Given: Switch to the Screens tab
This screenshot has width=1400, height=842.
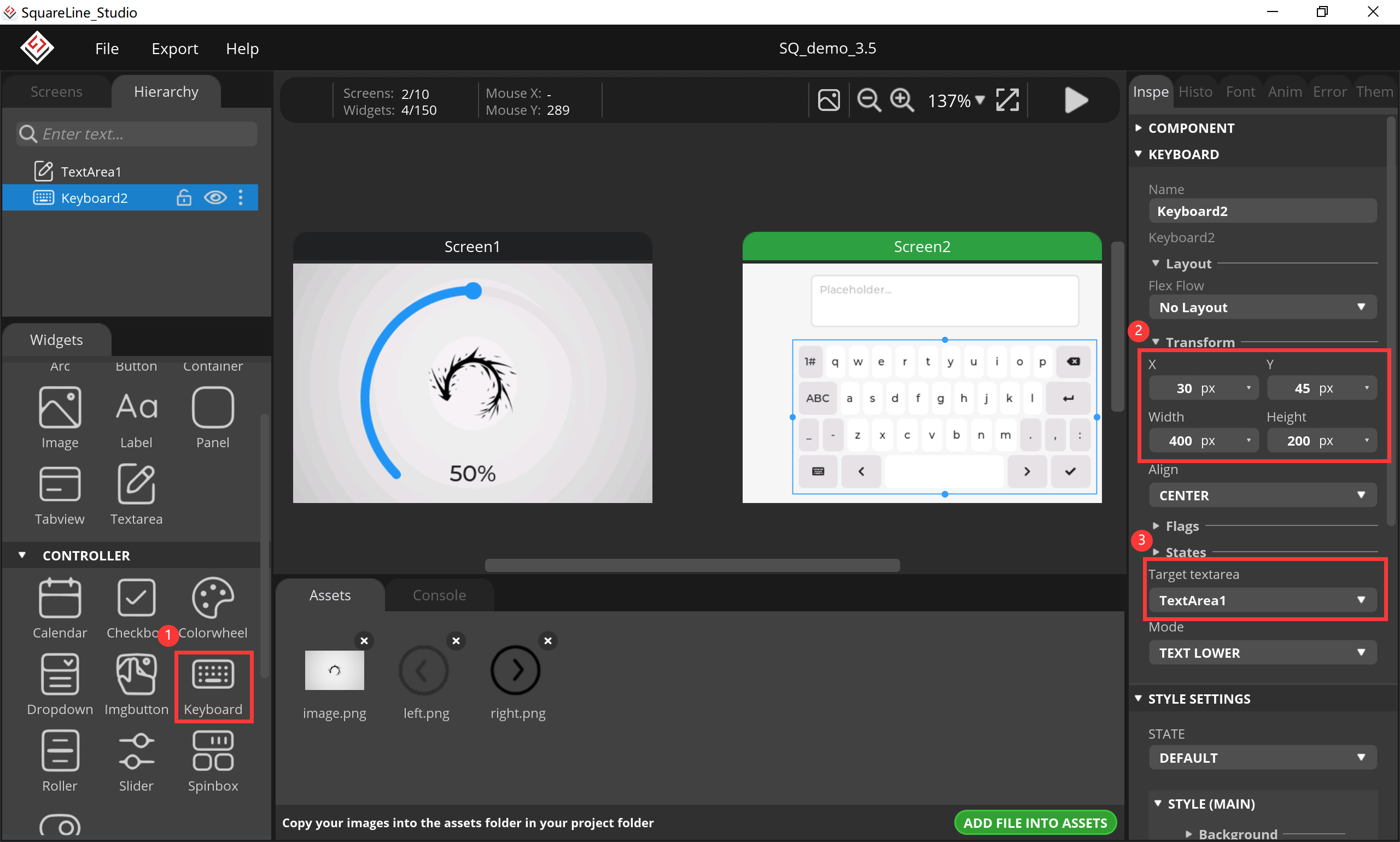Looking at the screenshot, I should pos(56,91).
